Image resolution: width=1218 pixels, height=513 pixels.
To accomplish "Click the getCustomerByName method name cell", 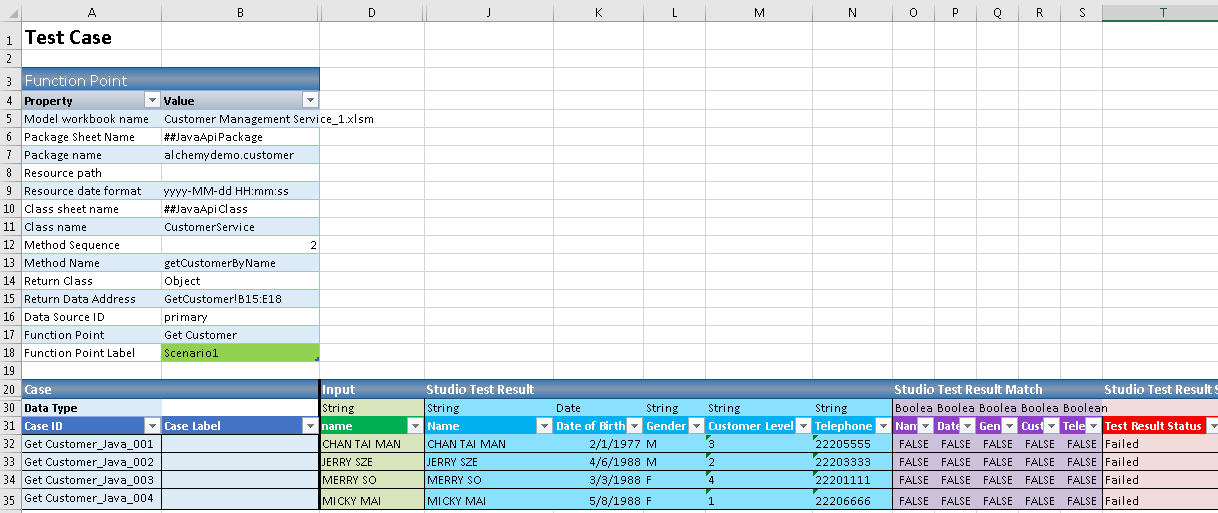I will pyautogui.click(x=240, y=263).
